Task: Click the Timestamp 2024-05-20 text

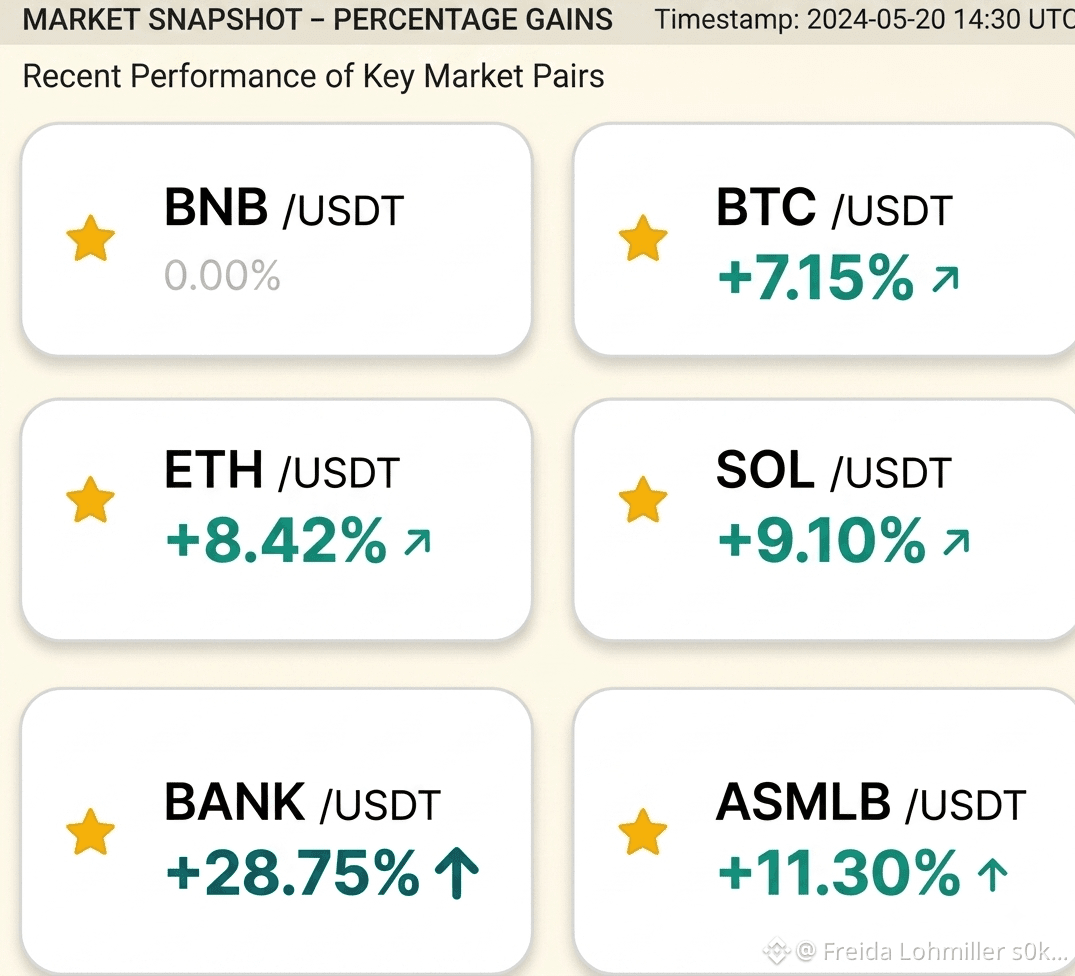Action: pyautogui.click(x=865, y=19)
